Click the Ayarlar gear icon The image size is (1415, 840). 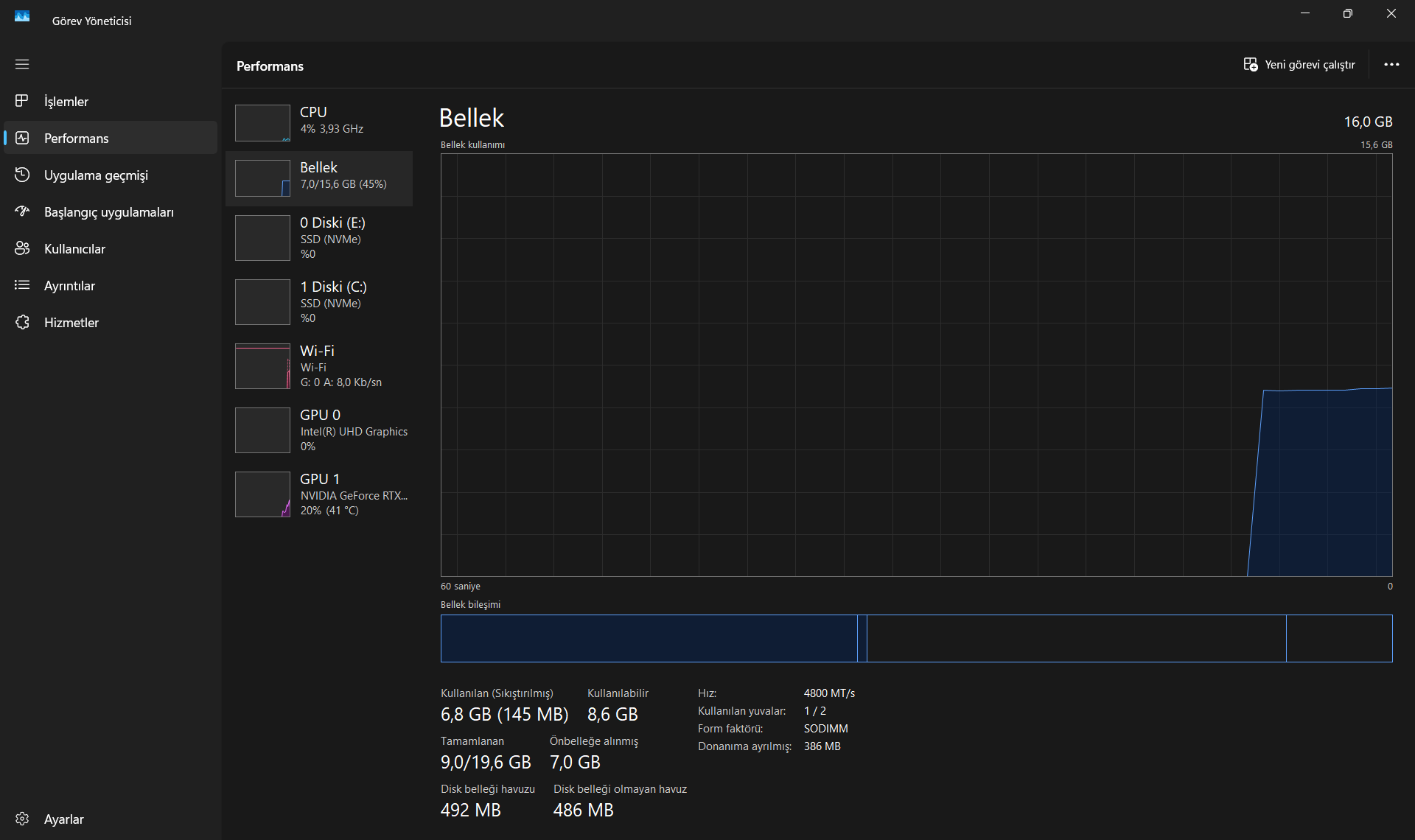[x=22, y=819]
